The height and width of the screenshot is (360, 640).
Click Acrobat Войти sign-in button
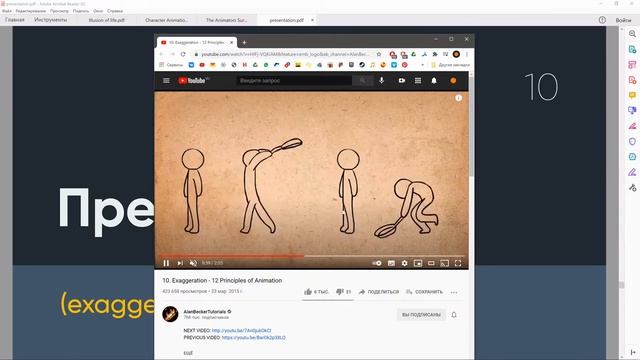[623, 20]
